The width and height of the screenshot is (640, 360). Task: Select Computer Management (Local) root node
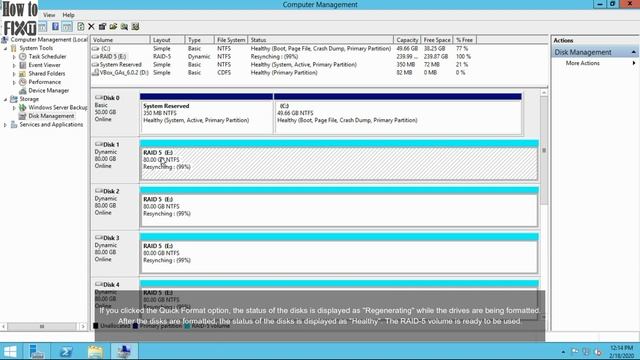(x=49, y=40)
